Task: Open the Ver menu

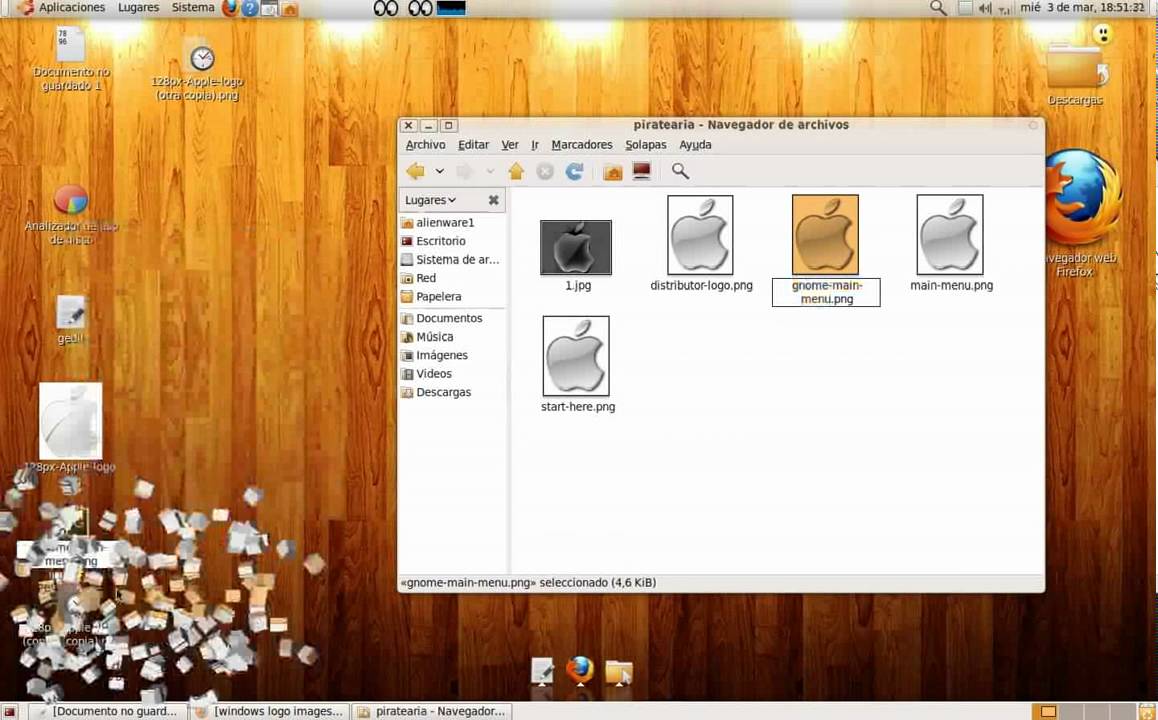Action: [510, 145]
